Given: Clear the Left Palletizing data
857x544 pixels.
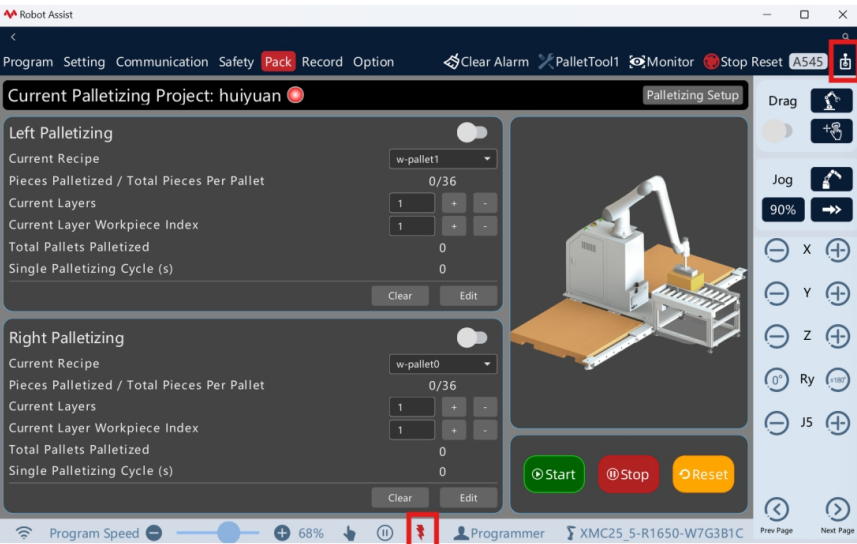Looking at the screenshot, I should pyautogui.click(x=400, y=296).
